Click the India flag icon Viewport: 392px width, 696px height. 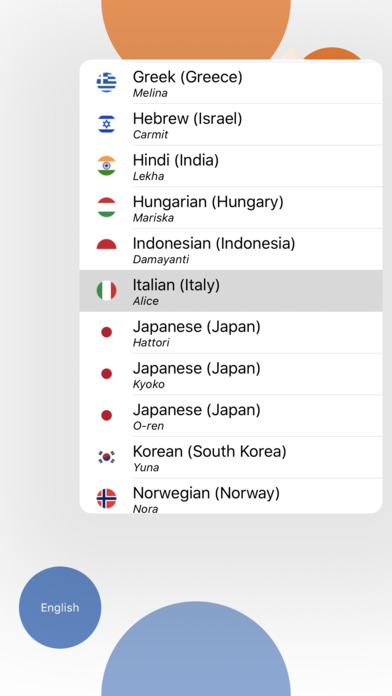[107, 166]
